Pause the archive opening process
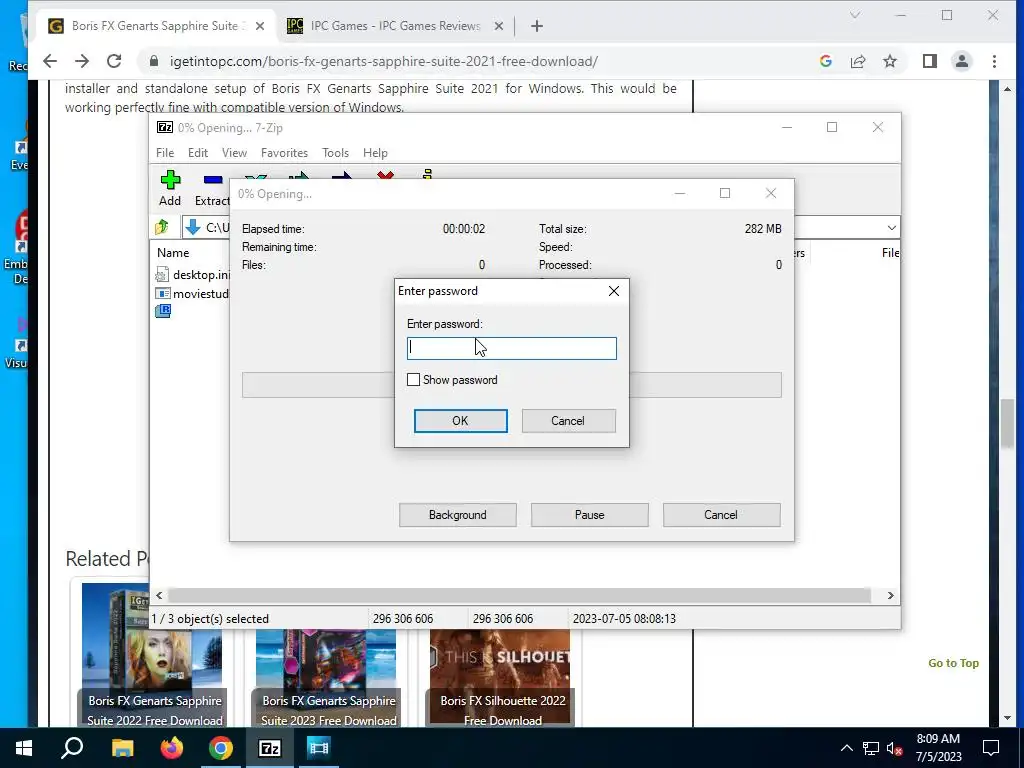Image resolution: width=1024 pixels, height=768 pixels. pyautogui.click(x=590, y=515)
